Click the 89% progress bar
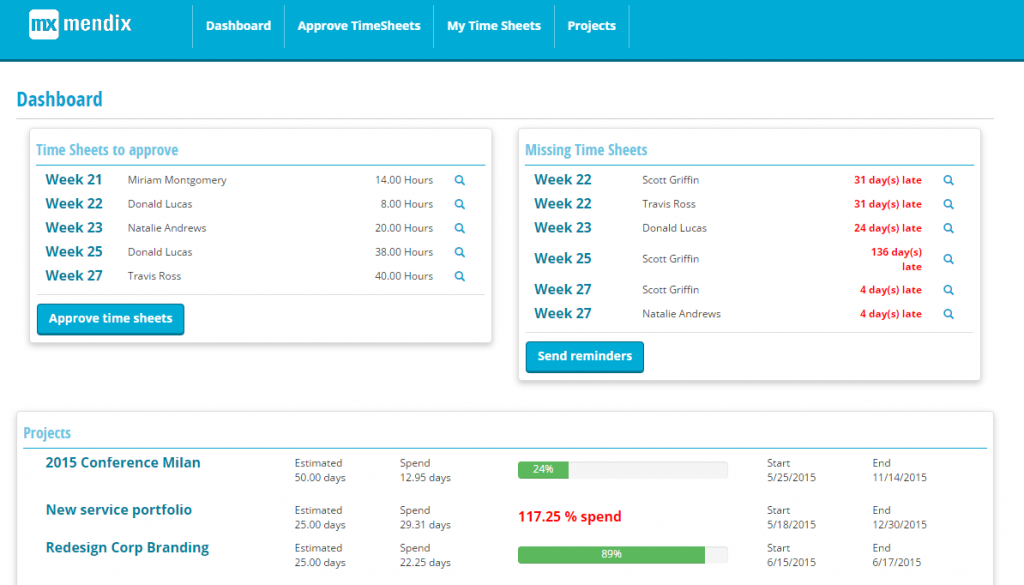This screenshot has width=1024, height=585. pos(622,554)
